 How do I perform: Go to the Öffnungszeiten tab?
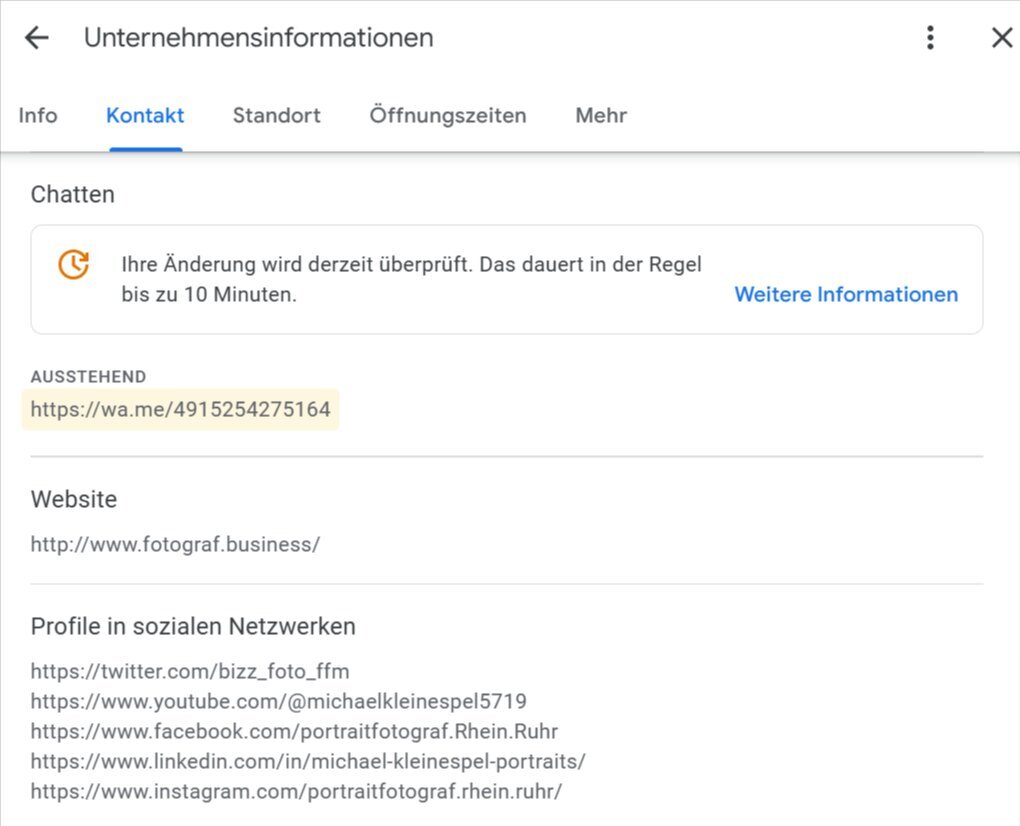click(x=447, y=115)
